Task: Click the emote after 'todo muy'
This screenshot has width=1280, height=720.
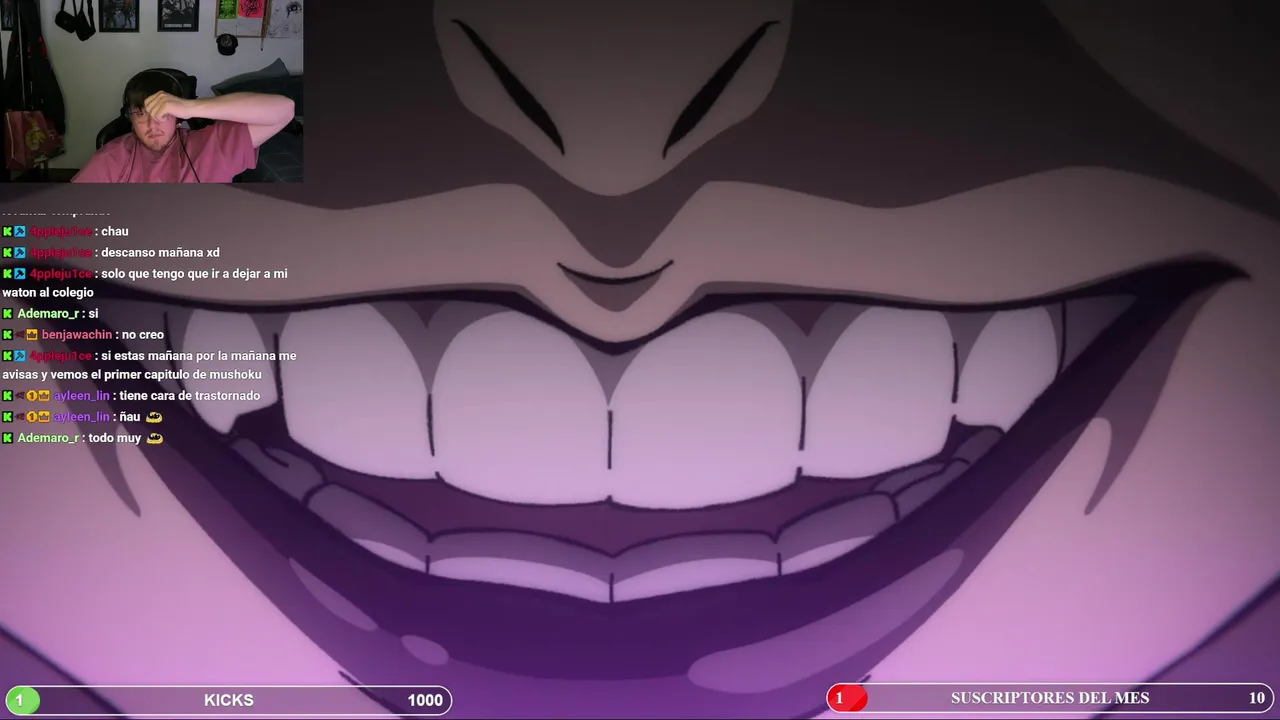Action: click(x=154, y=438)
